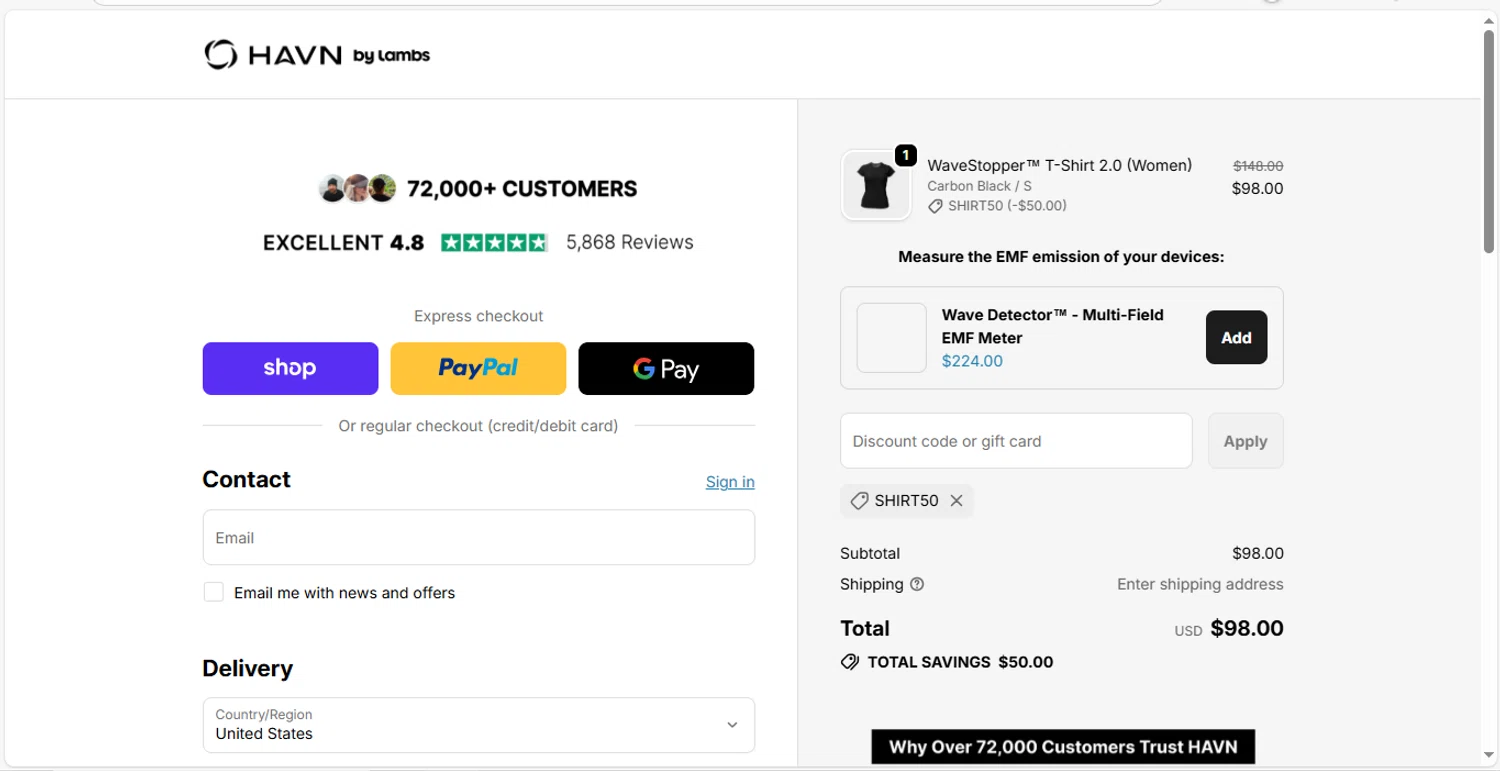
Task: Click the HAVN by Lambs logo
Action: coord(317,55)
